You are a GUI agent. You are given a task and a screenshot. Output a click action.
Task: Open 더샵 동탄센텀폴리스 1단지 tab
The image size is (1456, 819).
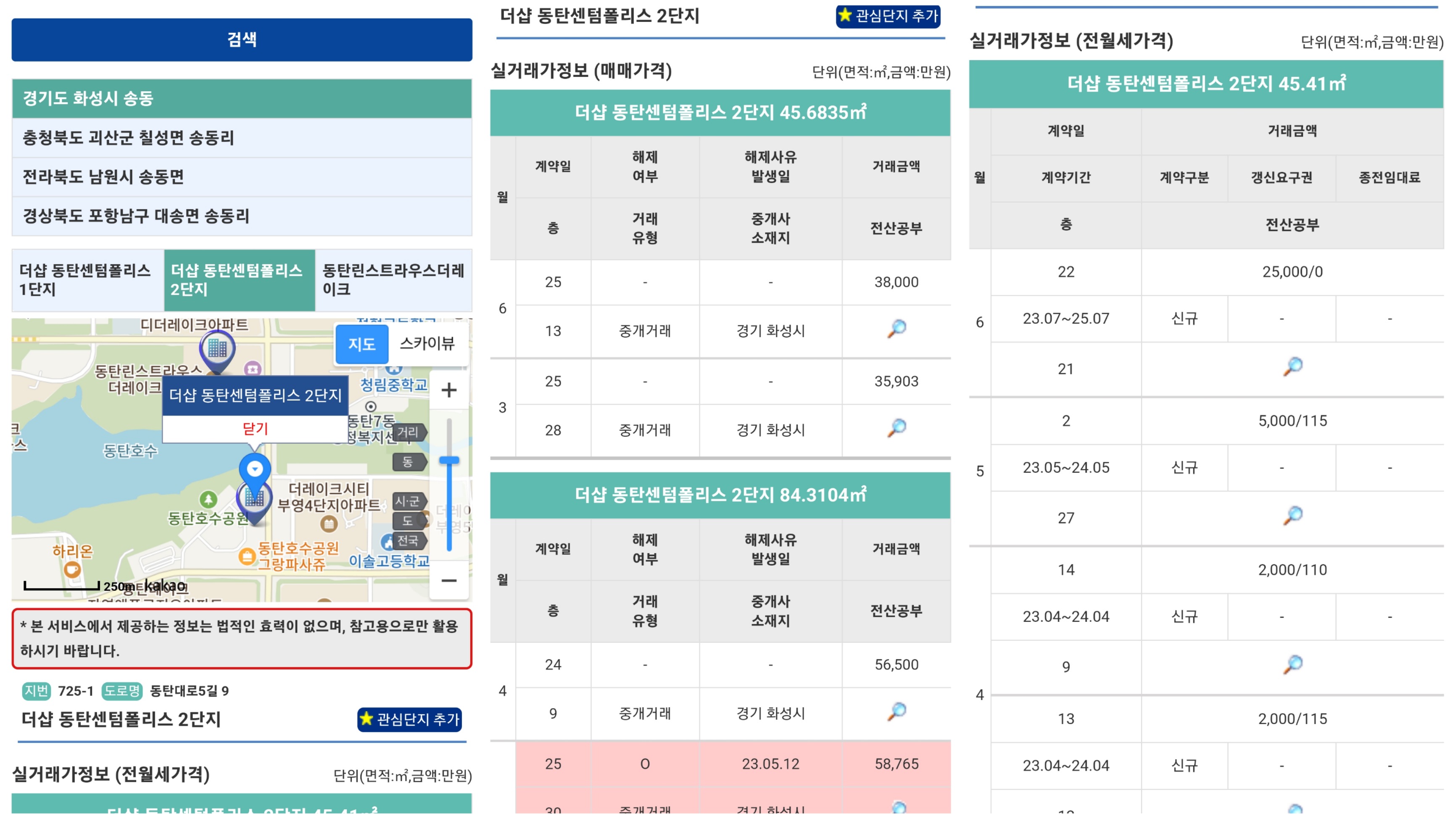point(87,280)
